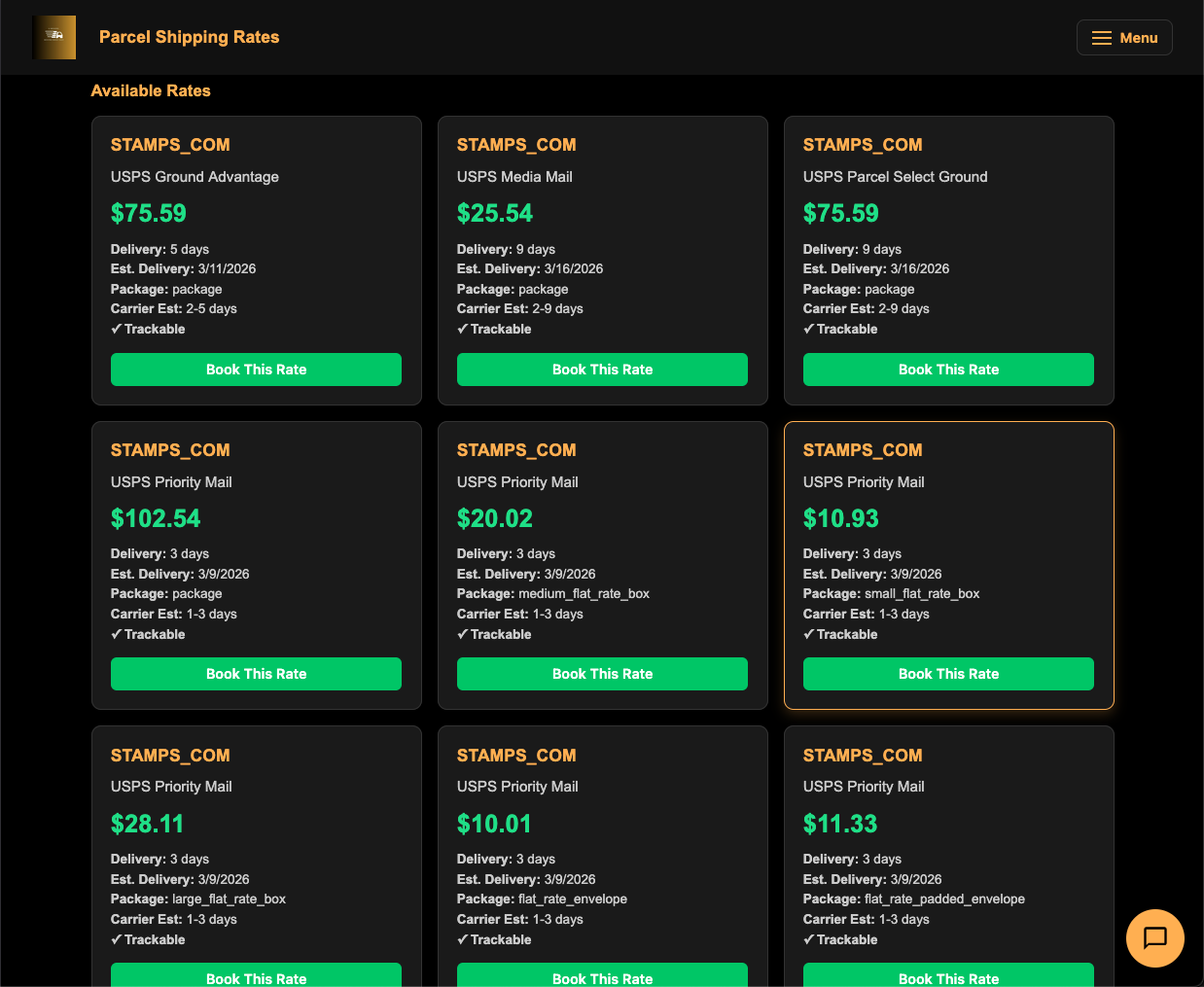The width and height of the screenshot is (1204, 987).
Task: Book the padded envelope Priority Mail rate
Action: pos(948,978)
